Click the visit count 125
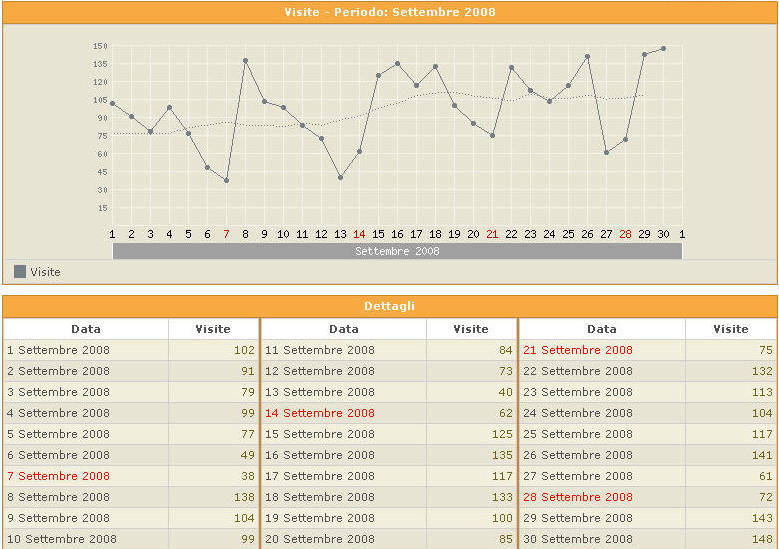This screenshot has height=549, width=779. pyautogui.click(x=502, y=434)
